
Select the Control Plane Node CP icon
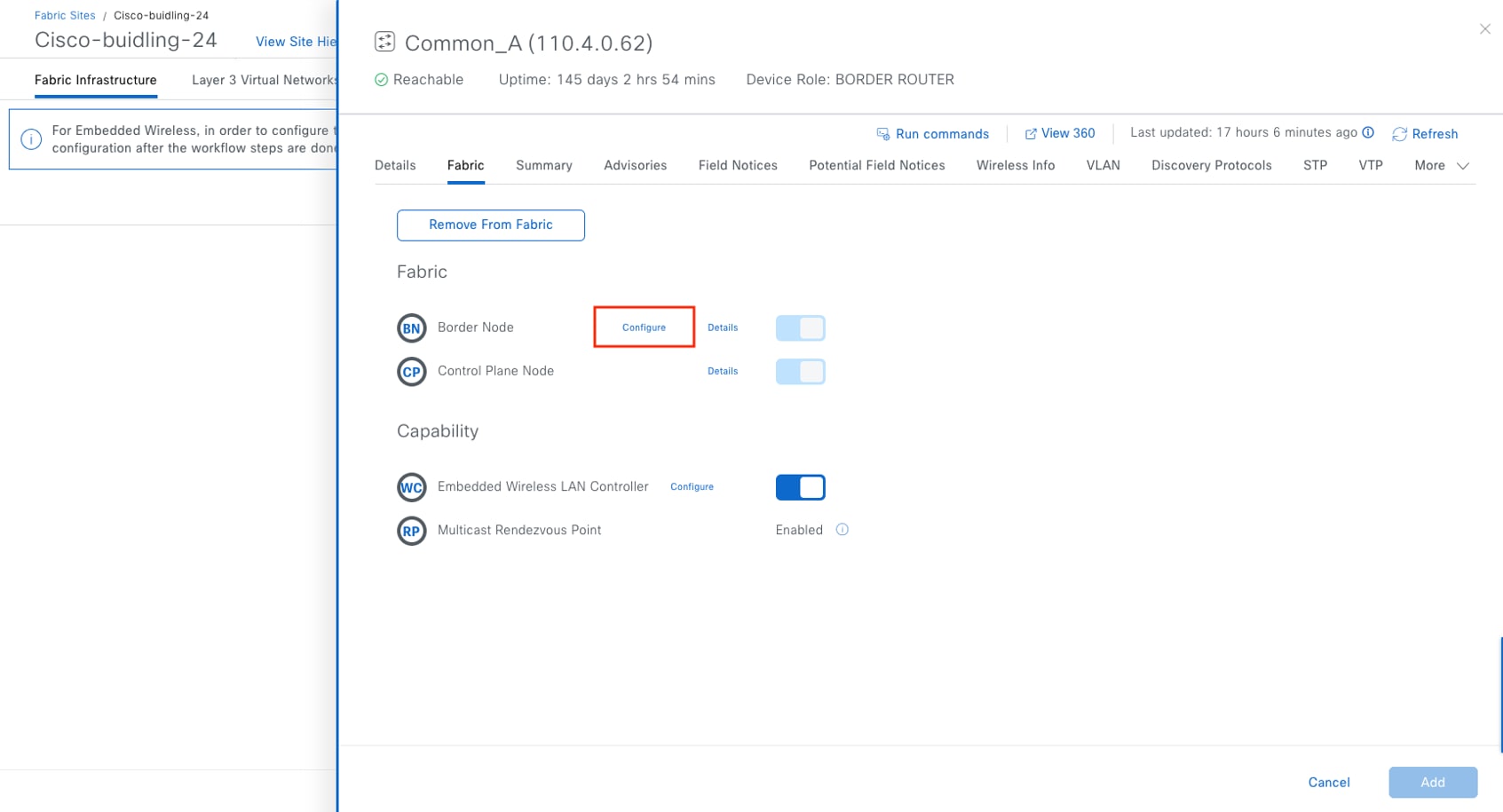point(411,371)
